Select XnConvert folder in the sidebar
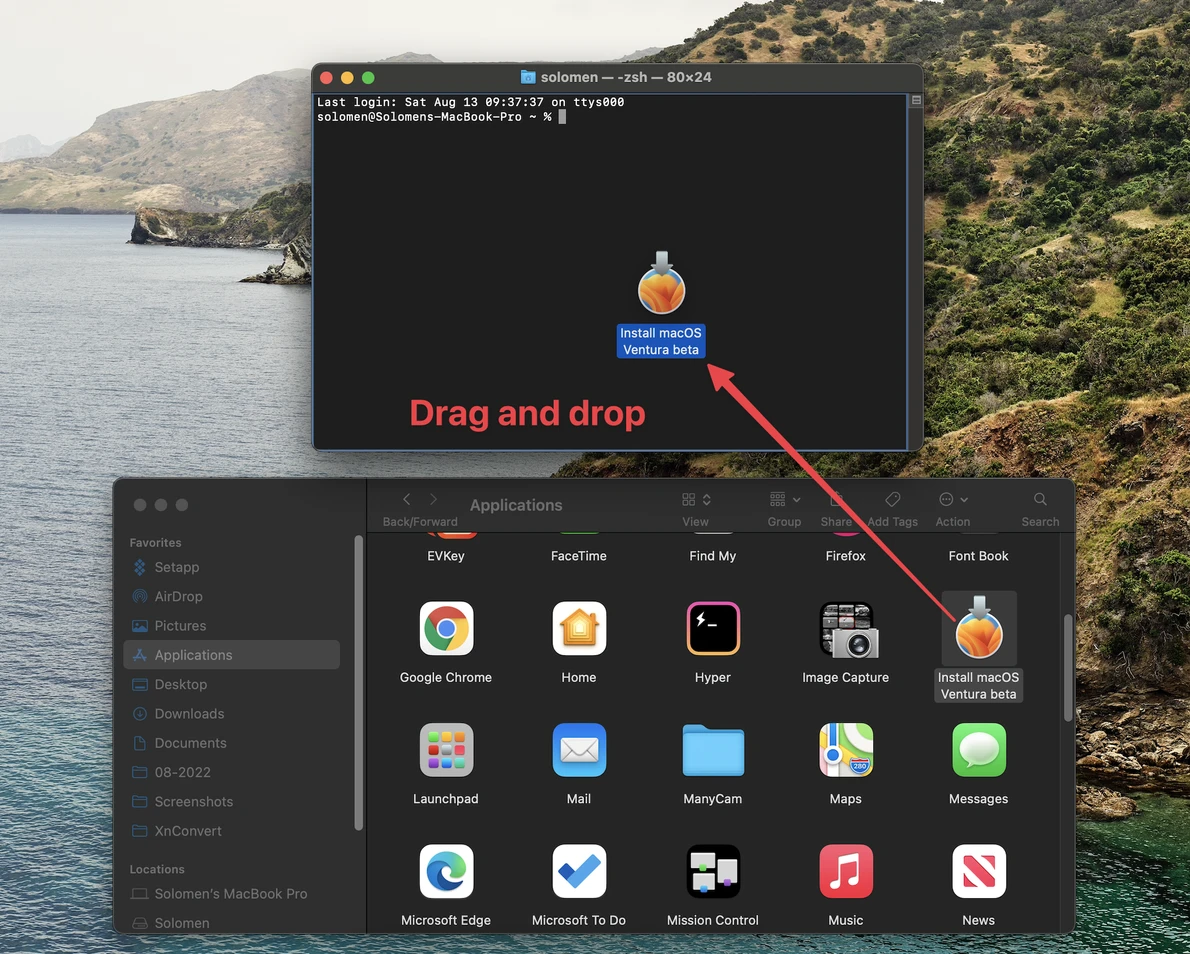 point(231,831)
